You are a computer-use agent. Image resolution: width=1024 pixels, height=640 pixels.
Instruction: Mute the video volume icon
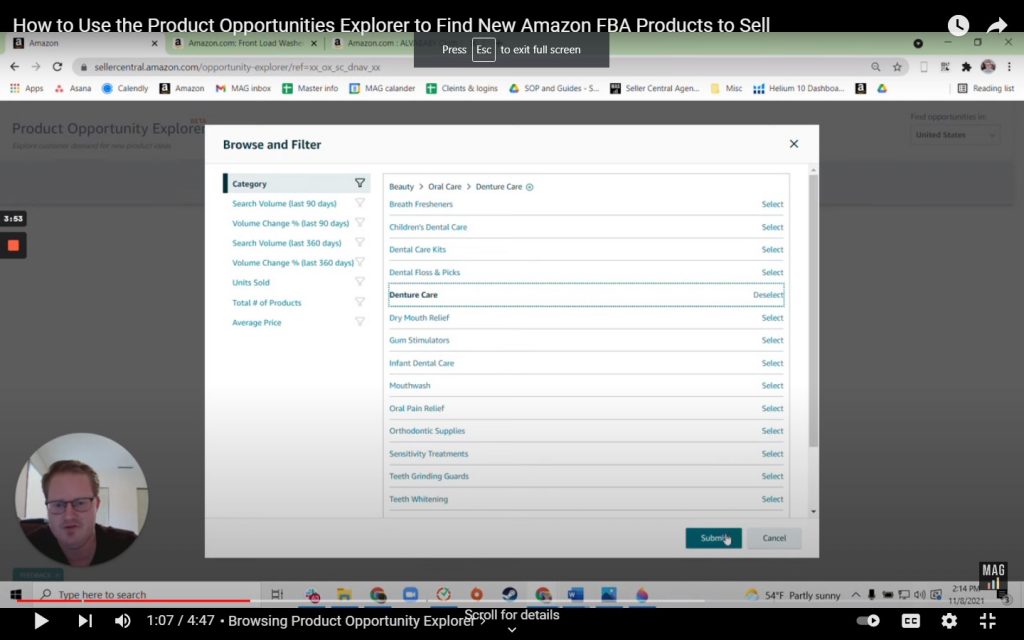tap(122, 620)
